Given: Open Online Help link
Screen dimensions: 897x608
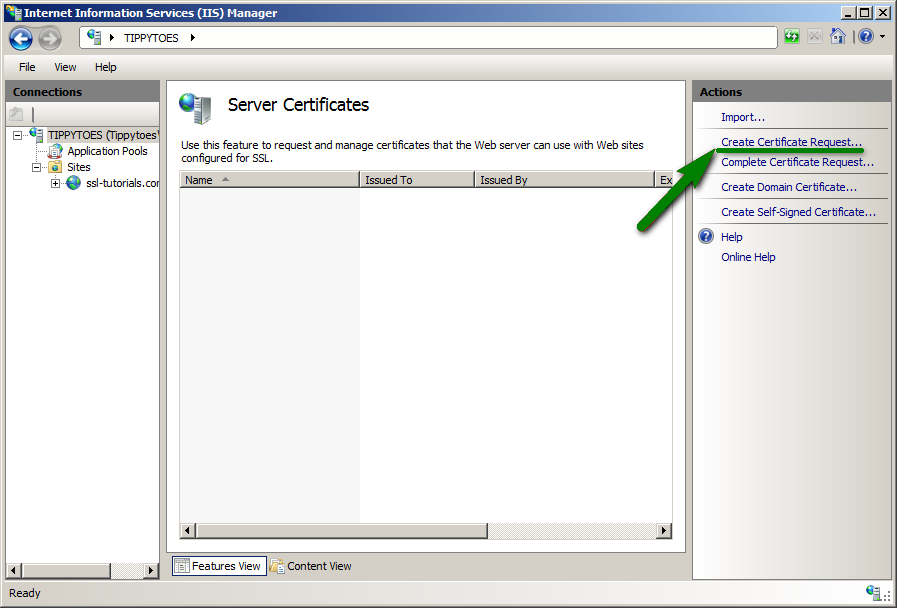Looking at the screenshot, I should 748,257.
